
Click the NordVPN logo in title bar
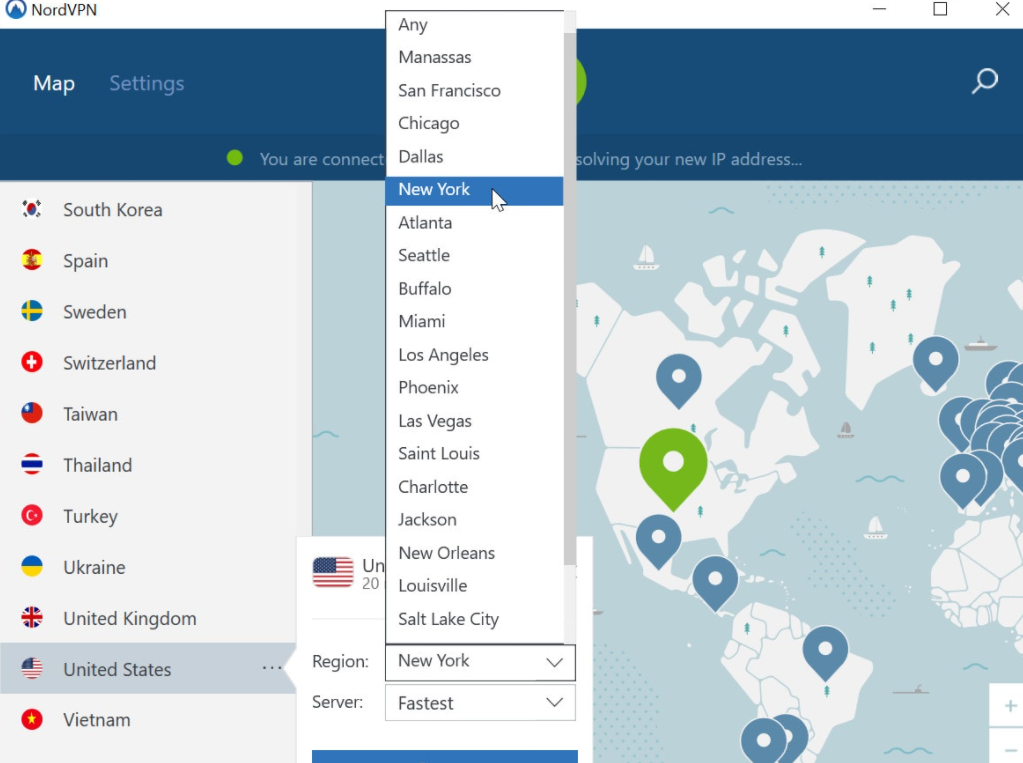[x=16, y=10]
